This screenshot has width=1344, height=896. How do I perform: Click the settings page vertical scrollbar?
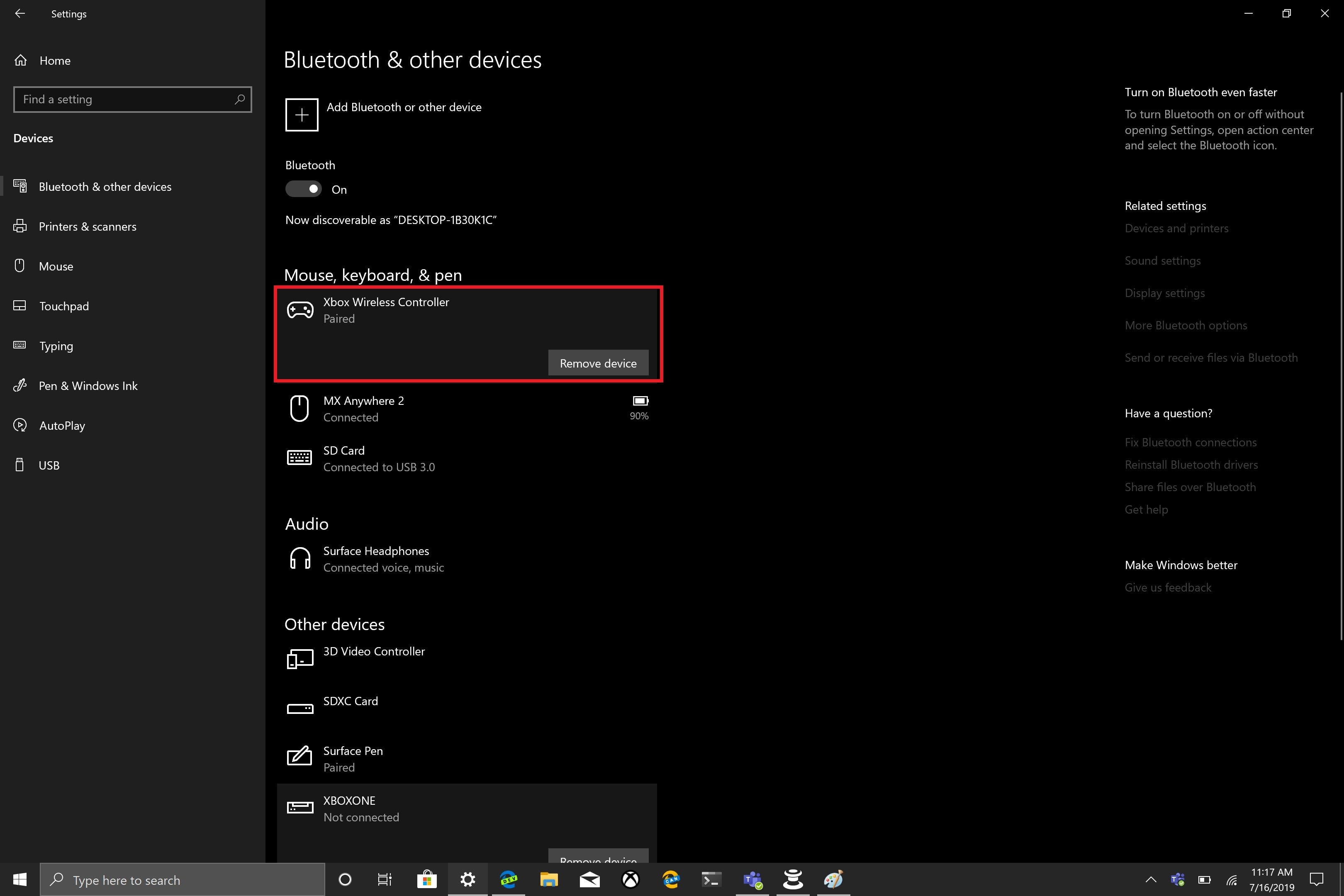[x=1341, y=366]
